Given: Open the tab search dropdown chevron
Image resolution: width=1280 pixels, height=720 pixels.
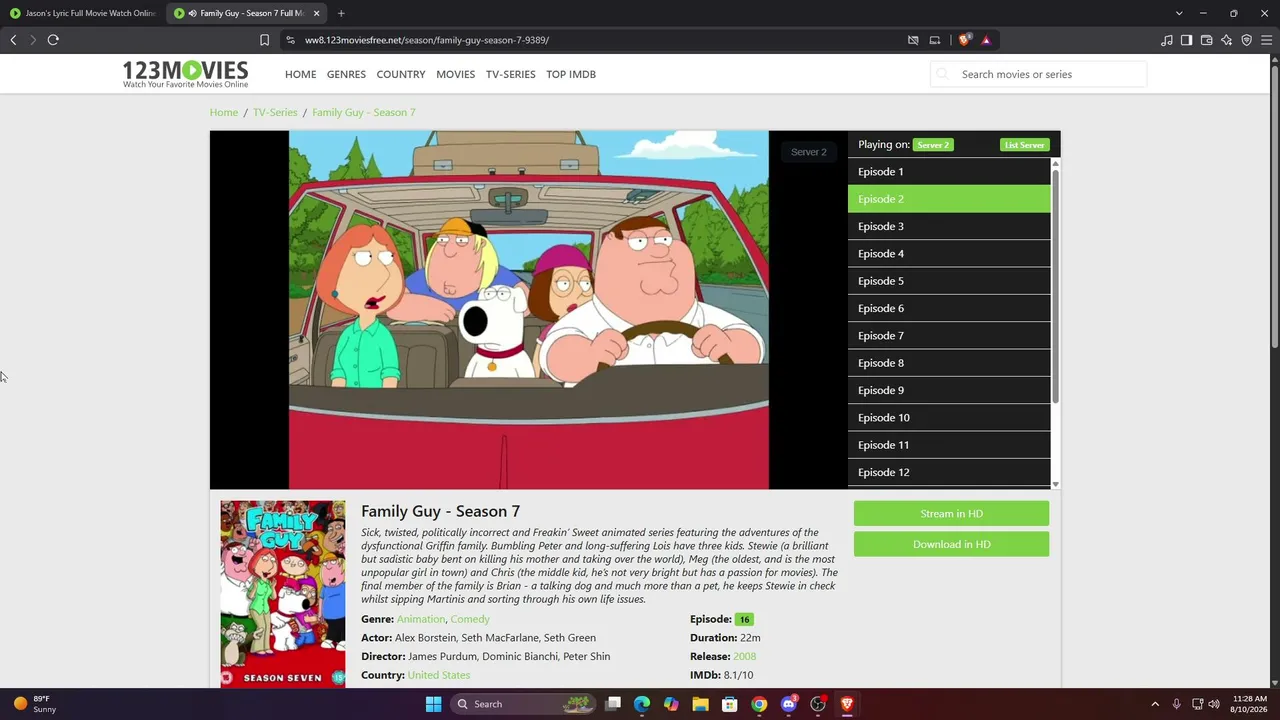Looking at the screenshot, I should [x=1179, y=13].
